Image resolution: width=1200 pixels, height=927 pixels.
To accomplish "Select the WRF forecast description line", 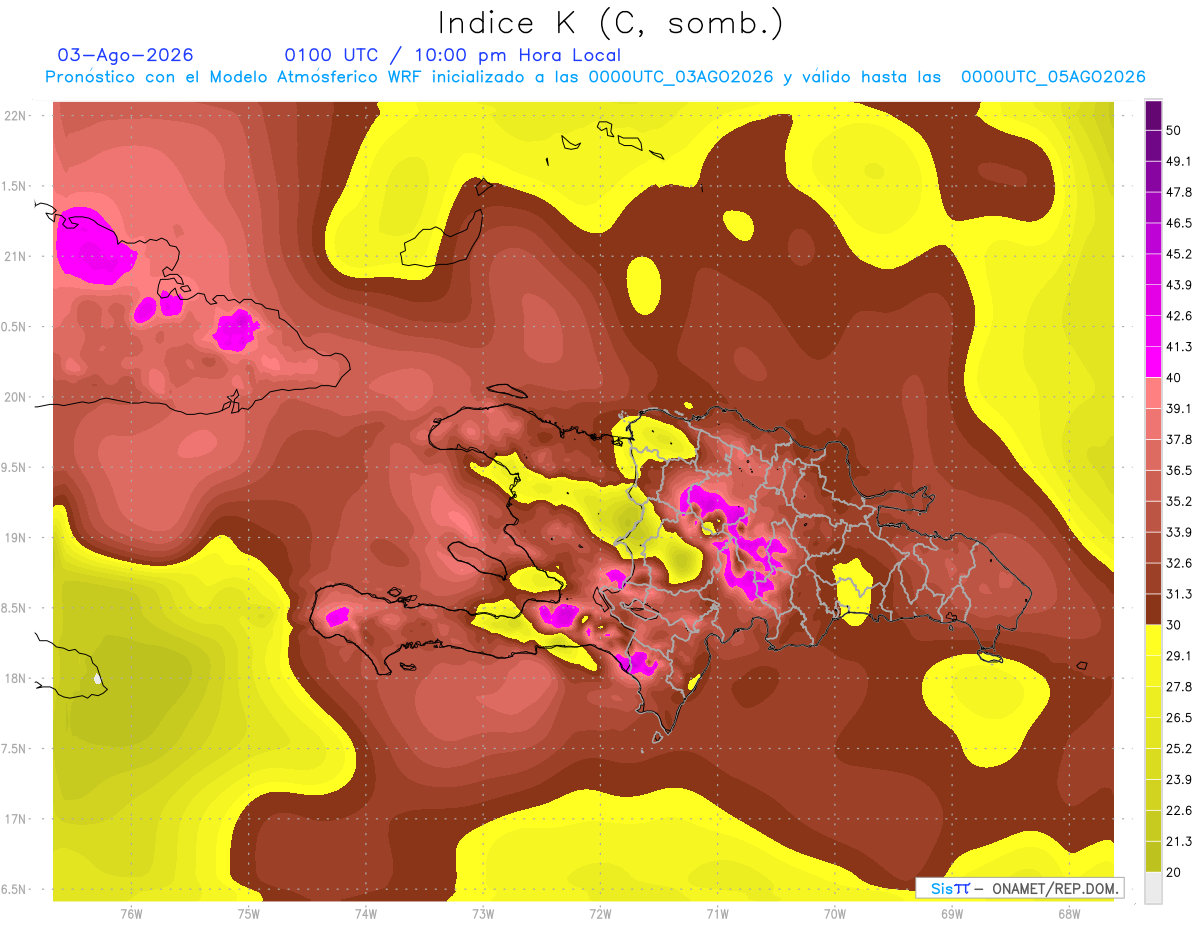I will 595,77.
